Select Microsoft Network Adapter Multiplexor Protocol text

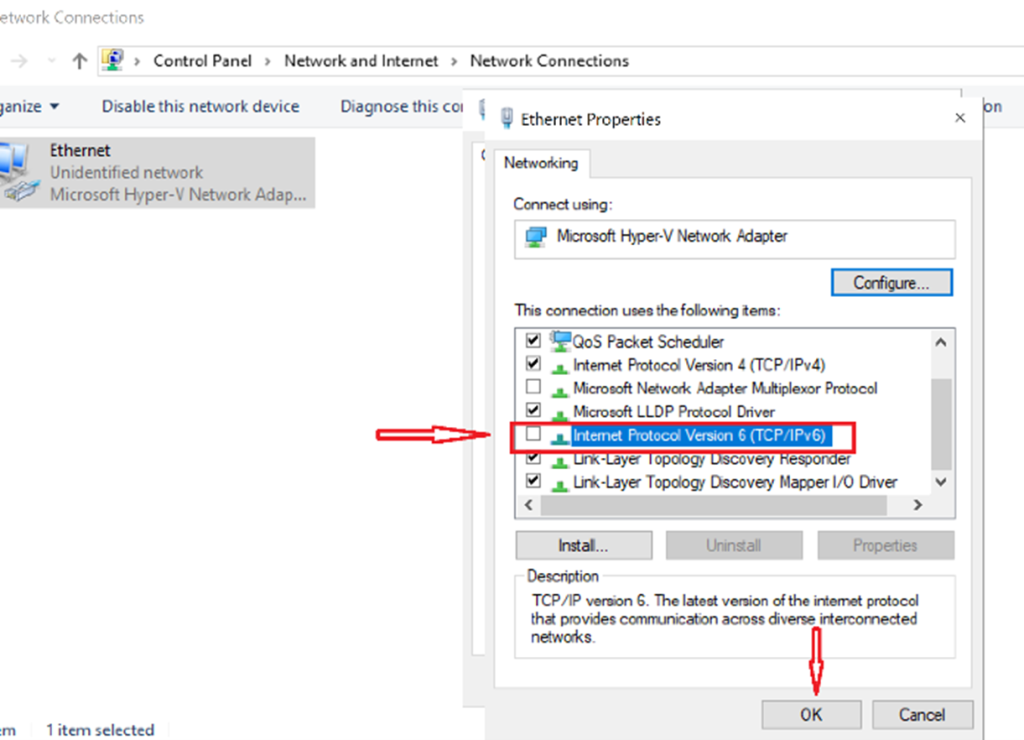click(x=725, y=389)
